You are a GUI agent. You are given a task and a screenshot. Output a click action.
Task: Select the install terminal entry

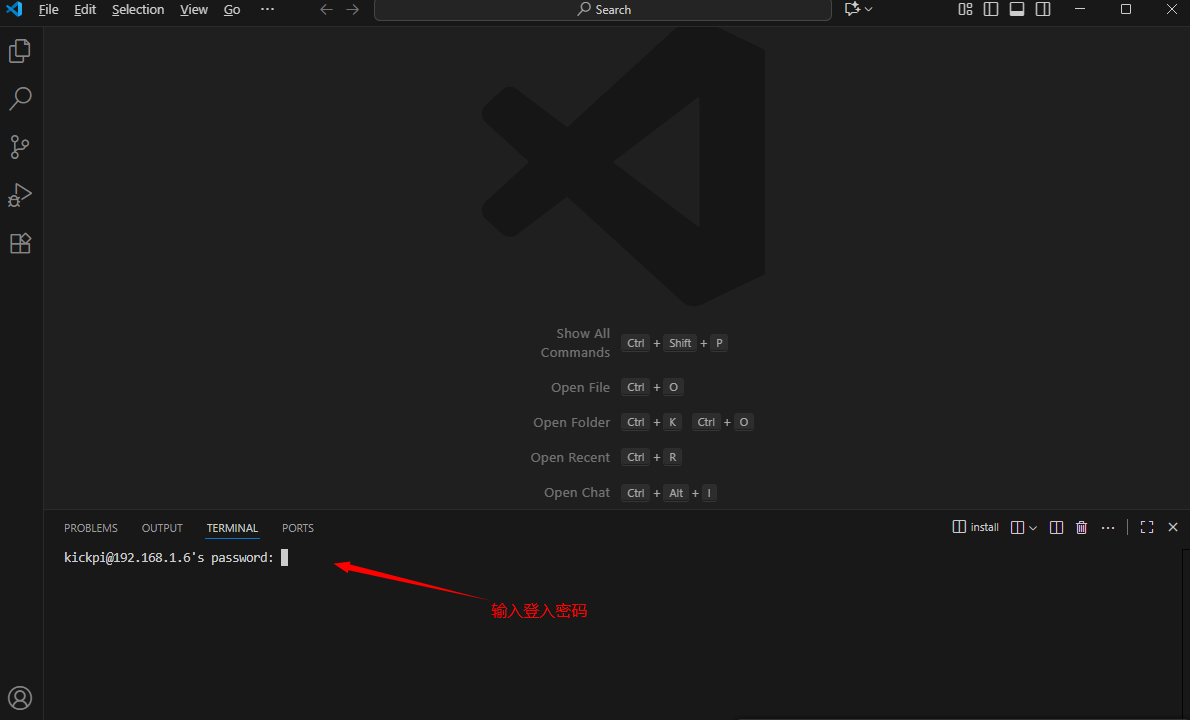tap(976, 527)
